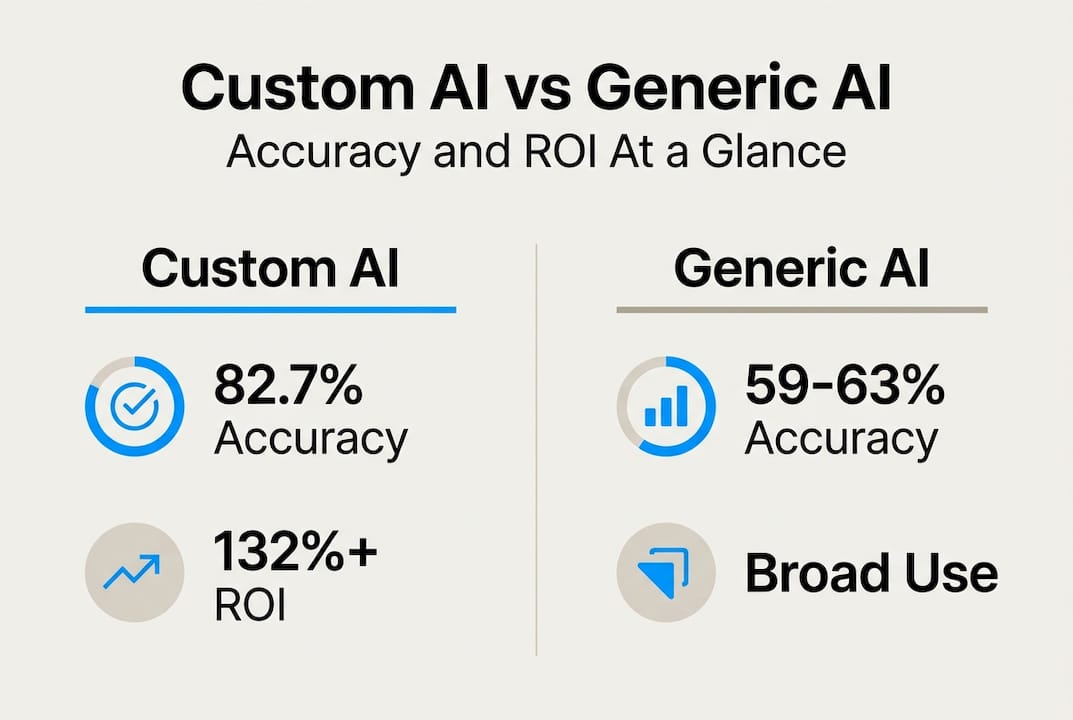1073x720 pixels.
Task: Click the 132%+ figure
Action: pyautogui.click(x=296, y=553)
